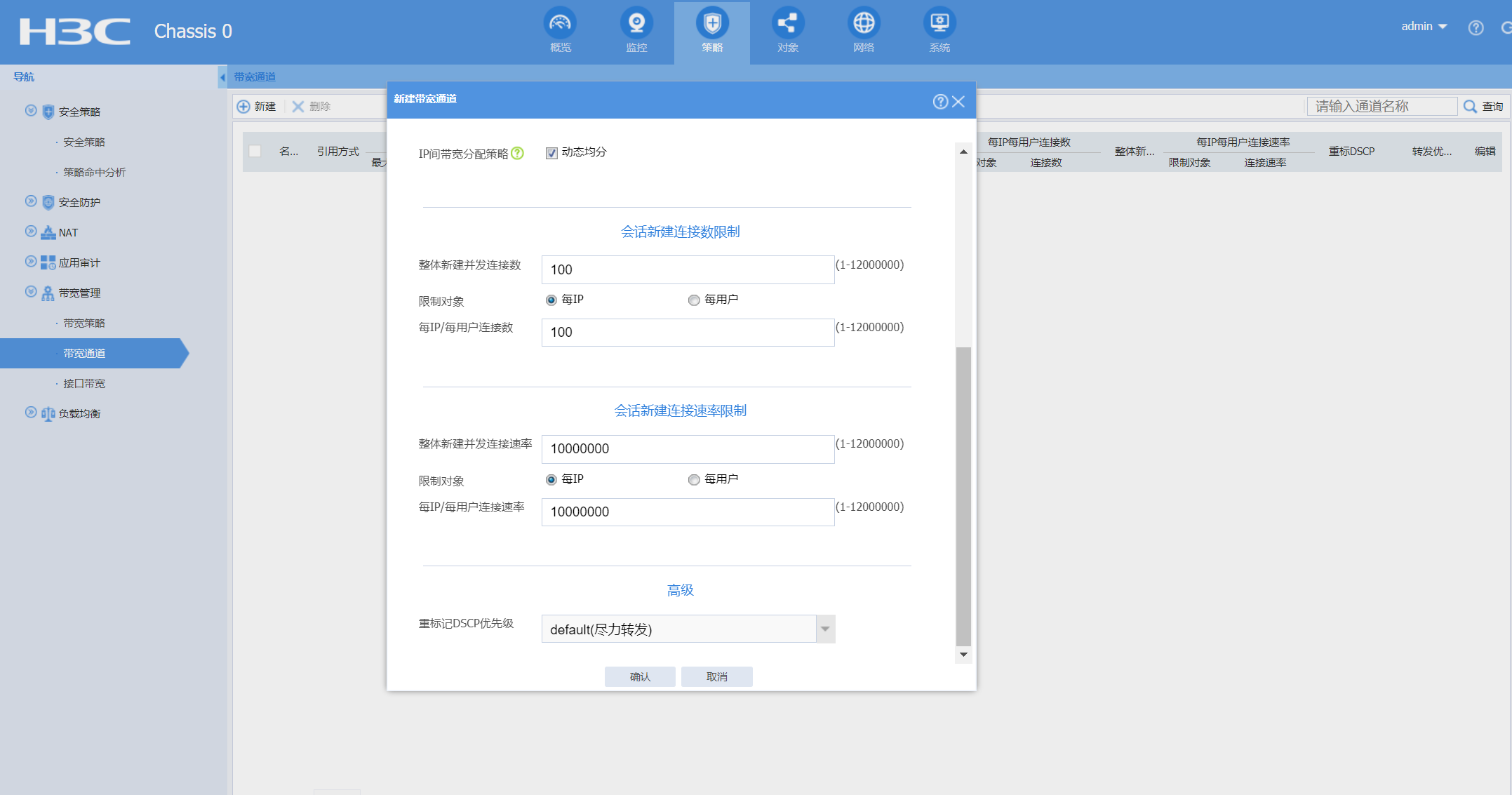The image size is (1512, 795).
Task: Click the 取消 cancel button
Action: tap(716, 676)
